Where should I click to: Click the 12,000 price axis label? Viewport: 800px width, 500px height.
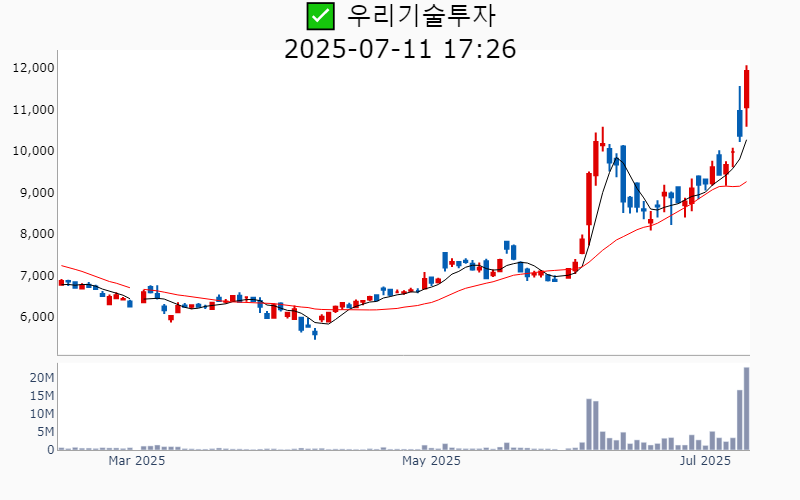coord(33,68)
